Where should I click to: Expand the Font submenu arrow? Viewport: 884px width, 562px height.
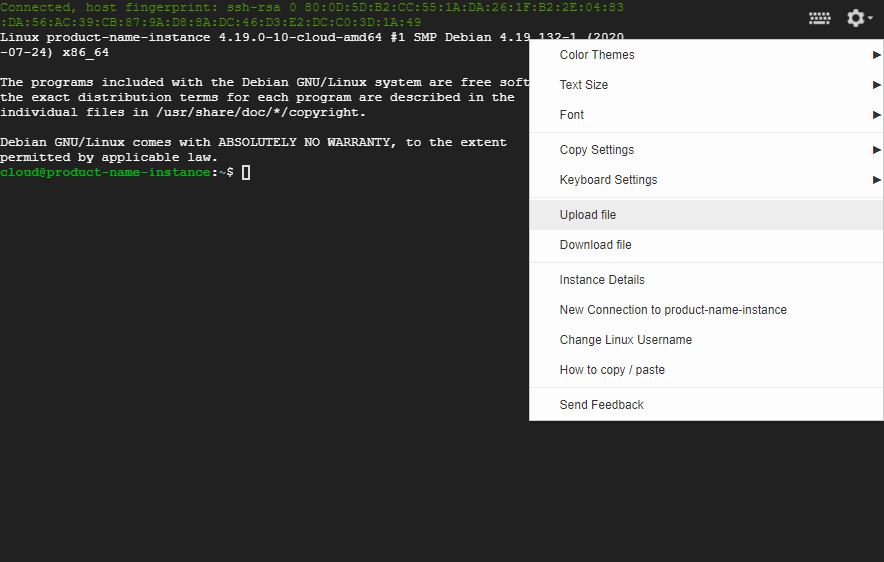pyautogui.click(x=876, y=115)
